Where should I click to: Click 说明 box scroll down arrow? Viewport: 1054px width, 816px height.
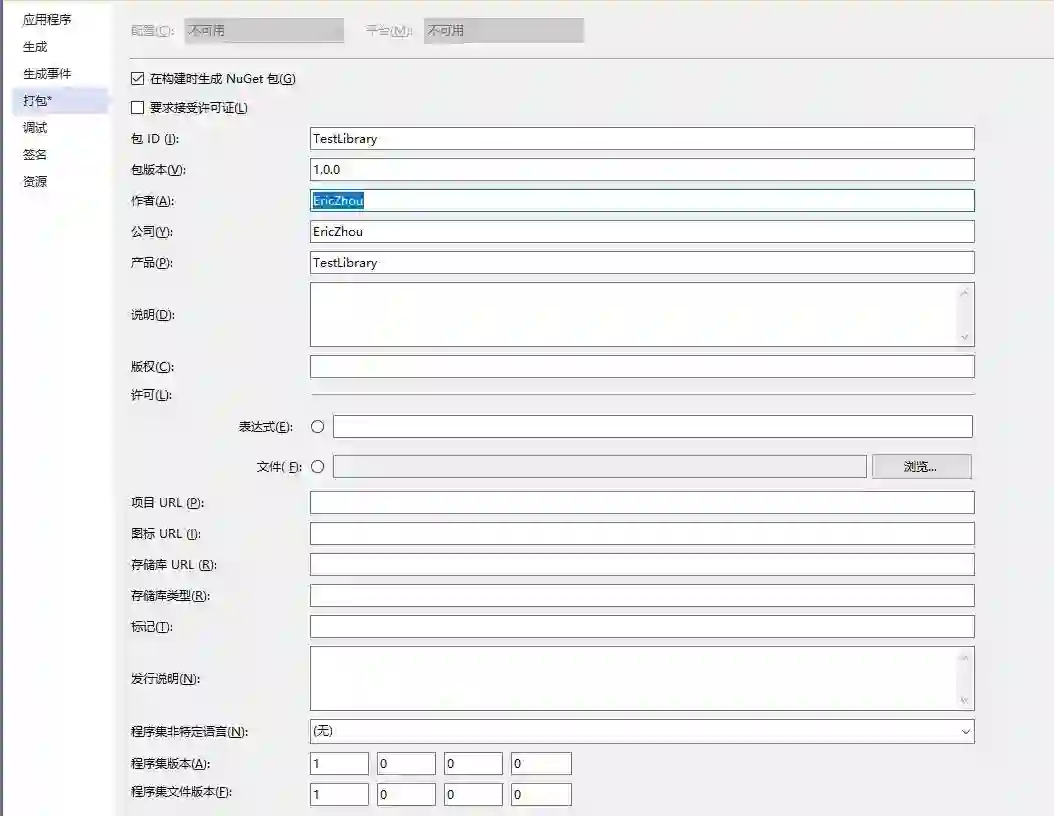(x=965, y=337)
